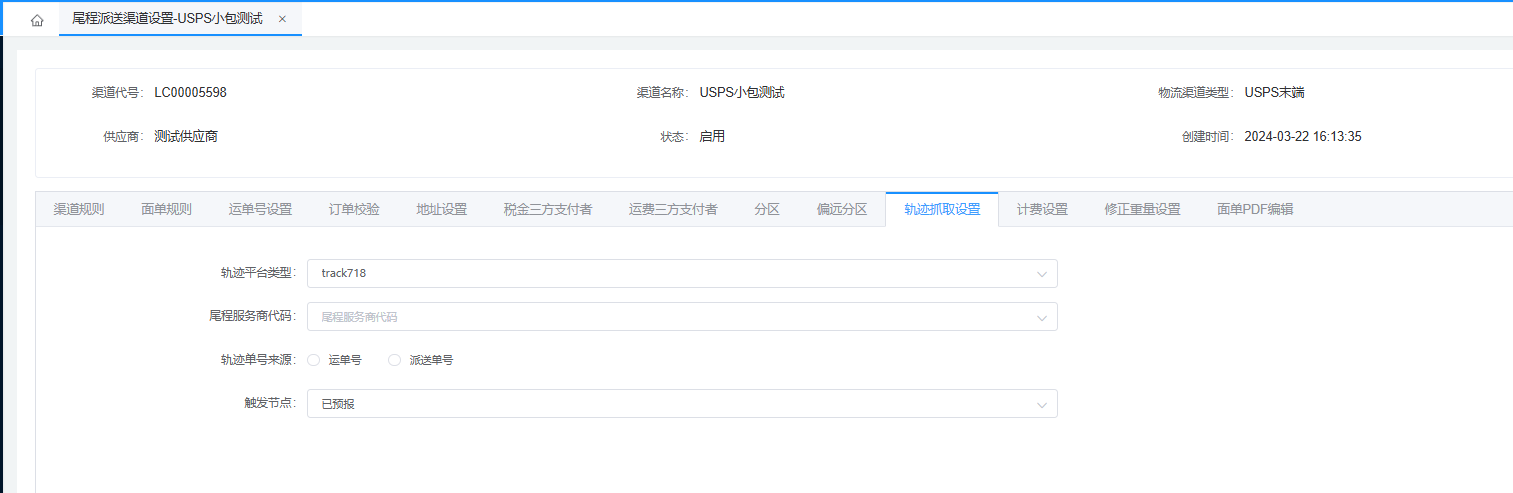Open the 轨迹平台类型 dropdown showing track718

682,273
